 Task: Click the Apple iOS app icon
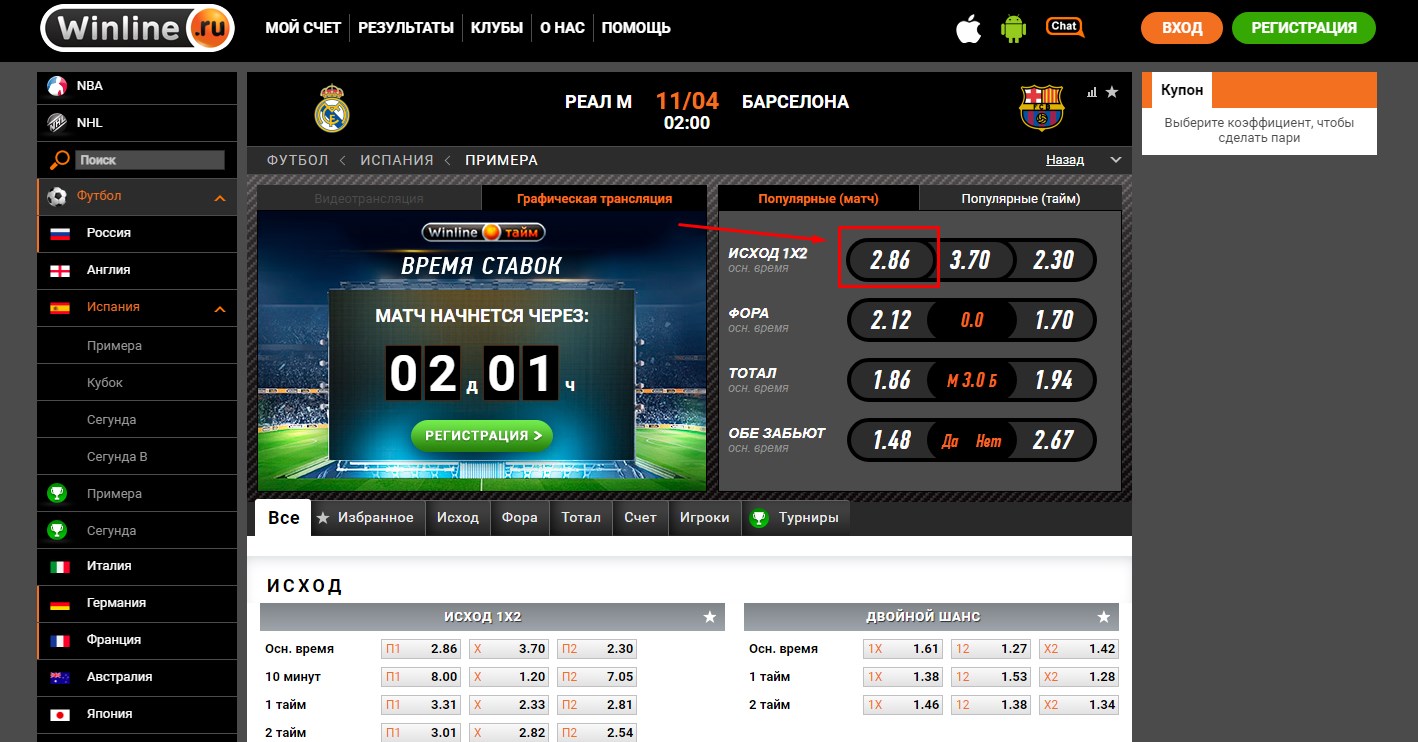pyautogui.click(x=968, y=29)
